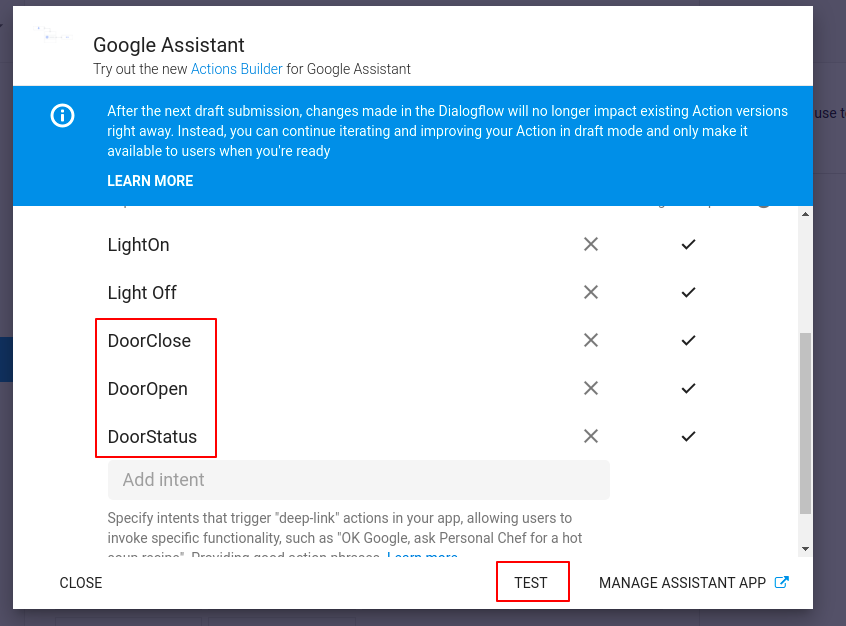Screen dimensions: 846x626
Task: Select the DoorOpen intent name
Action: (148, 389)
